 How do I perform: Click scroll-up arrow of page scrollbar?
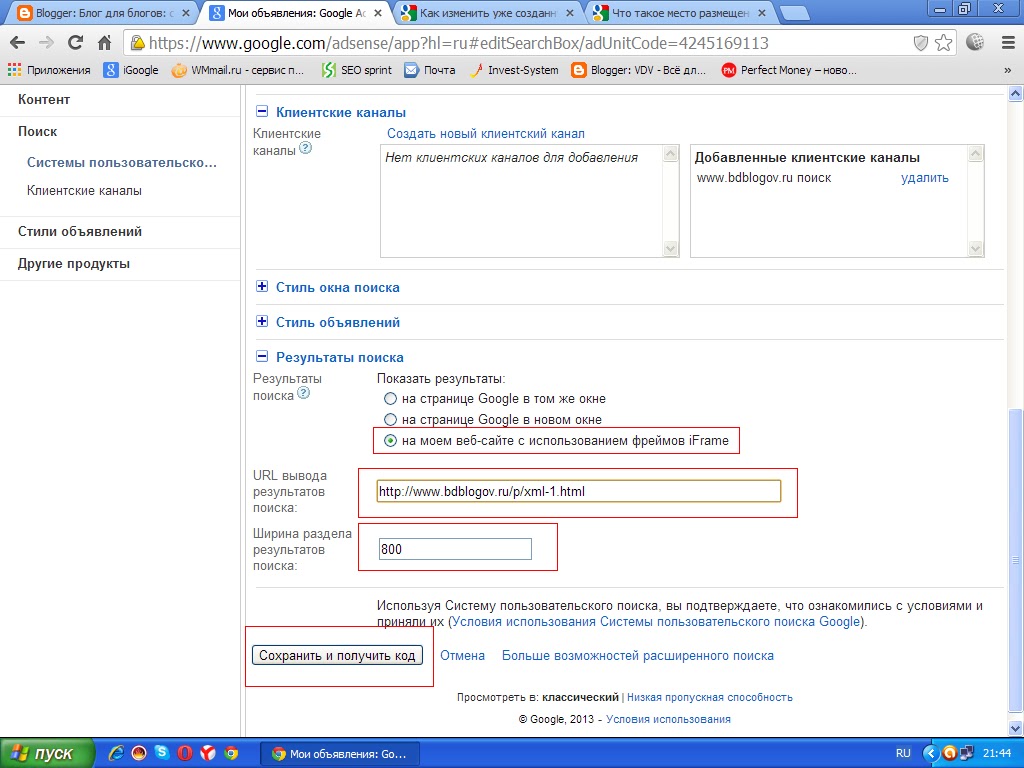[1015, 94]
